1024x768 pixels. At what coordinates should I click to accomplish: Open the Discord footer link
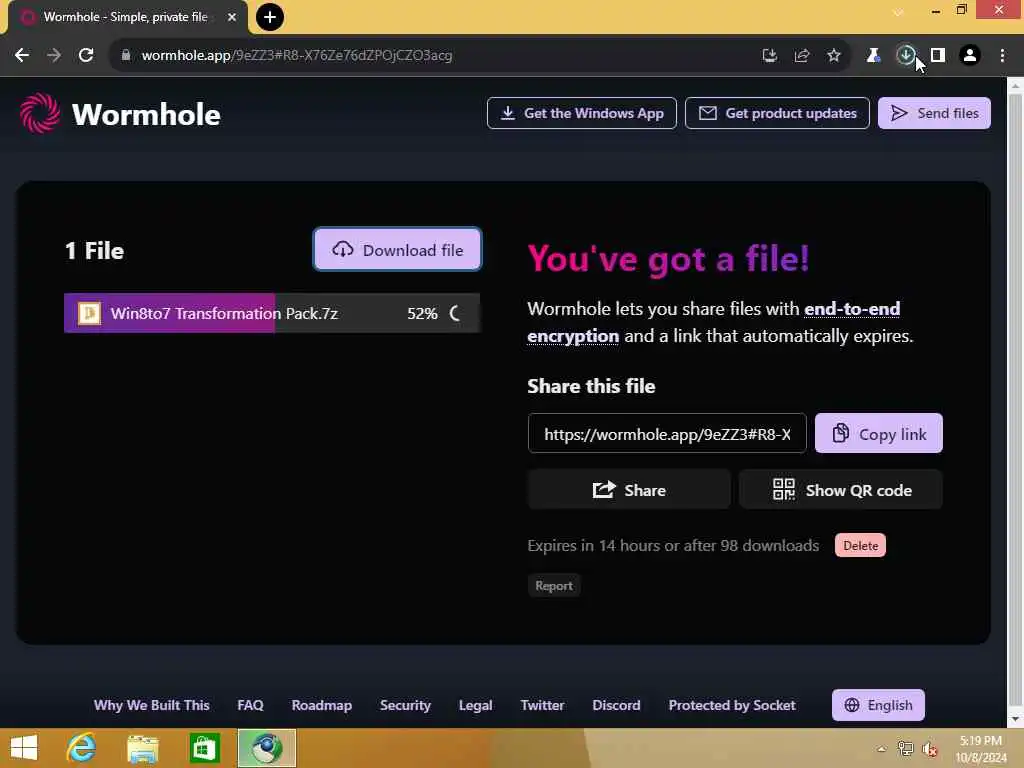coord(616,705)
